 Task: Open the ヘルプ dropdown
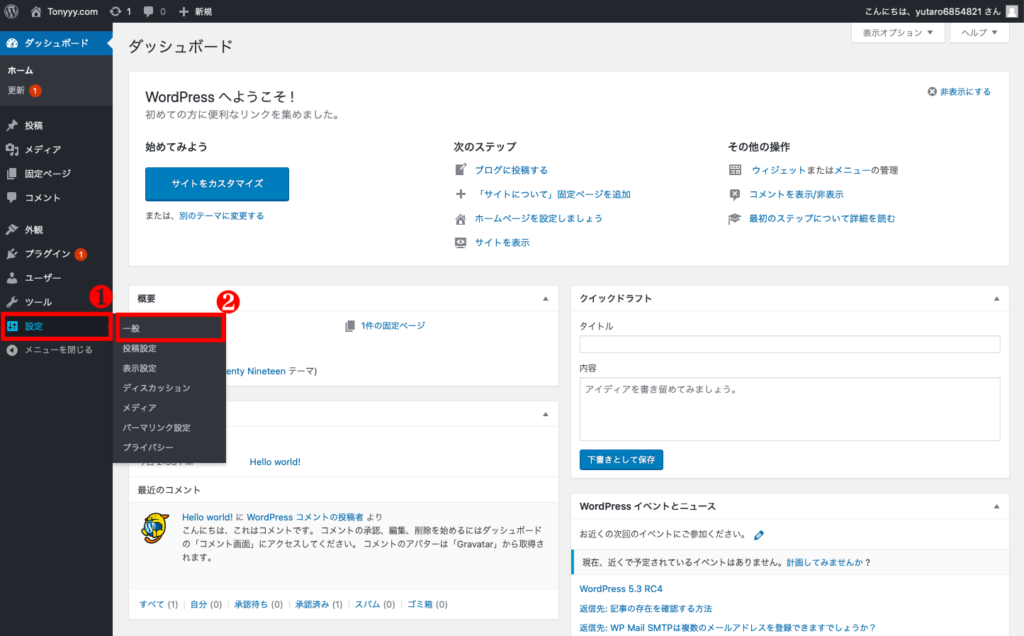980,33
